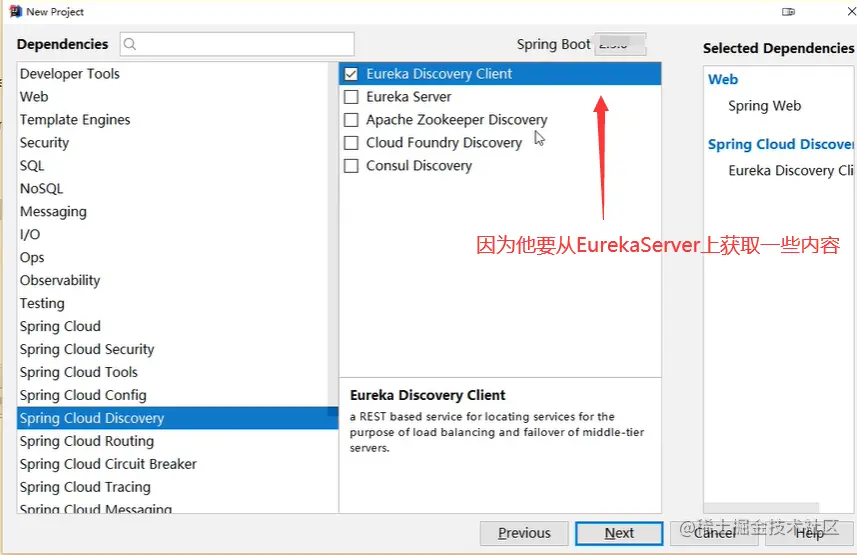The width and height of the screenshot is (857, 555).
Task: Toggle the Consul Discovery checkbox
Action: pyautogui.click(x=351, y=166)
